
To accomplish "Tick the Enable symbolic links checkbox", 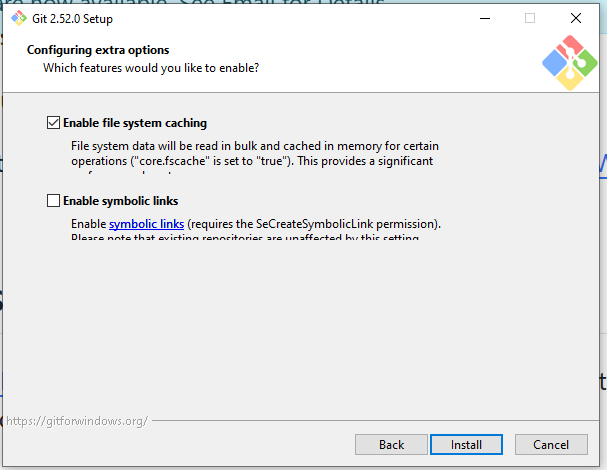I will (53, 201).
